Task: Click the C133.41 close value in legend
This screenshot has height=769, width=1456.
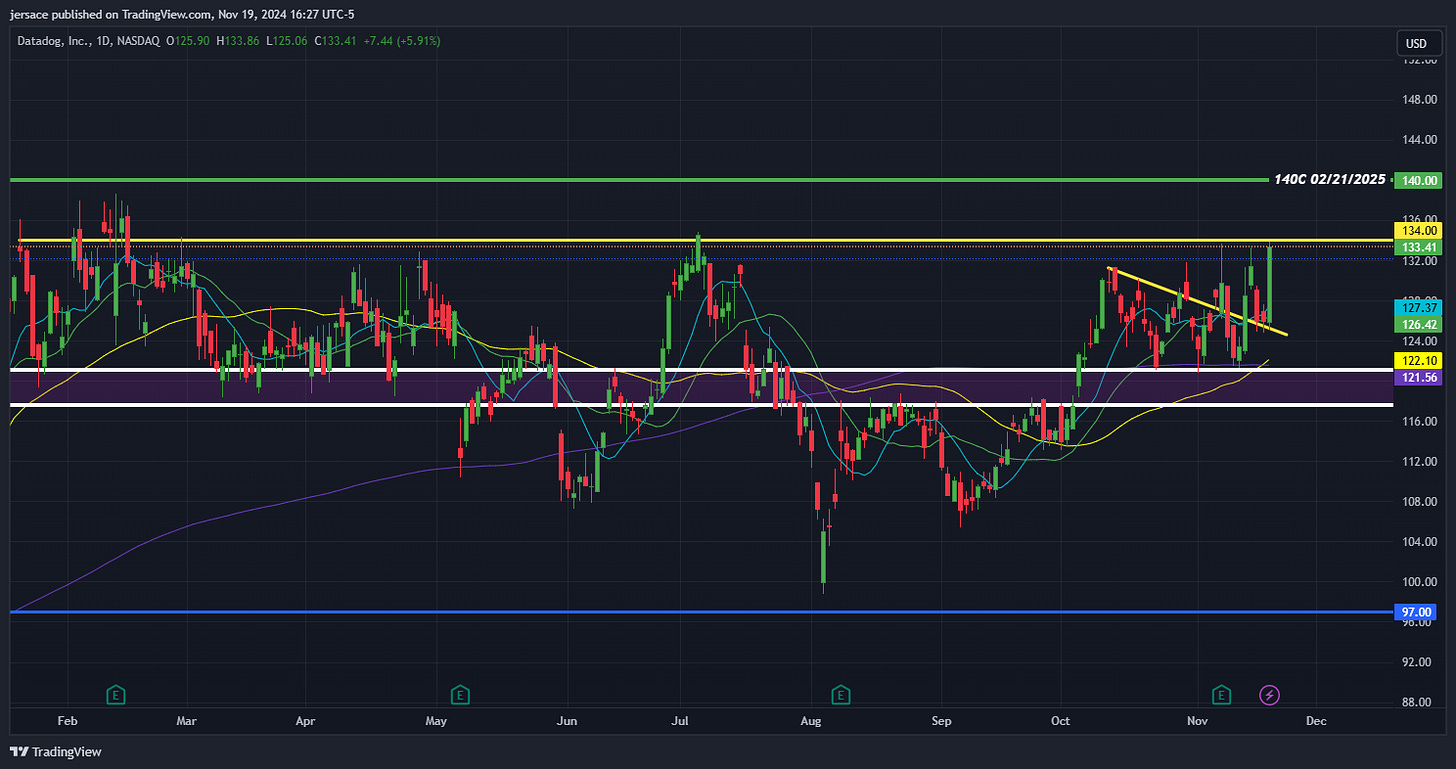Action: (336, 41)
